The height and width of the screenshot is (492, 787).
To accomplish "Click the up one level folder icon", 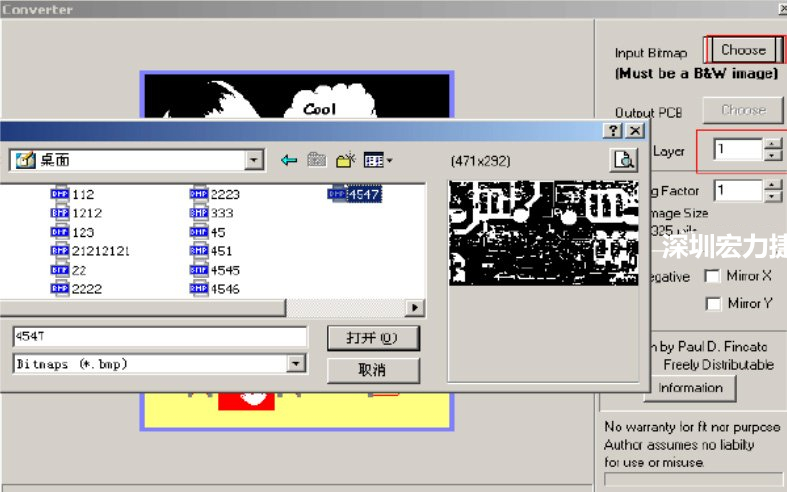I will pyautogui.click(x=318, y=160).
